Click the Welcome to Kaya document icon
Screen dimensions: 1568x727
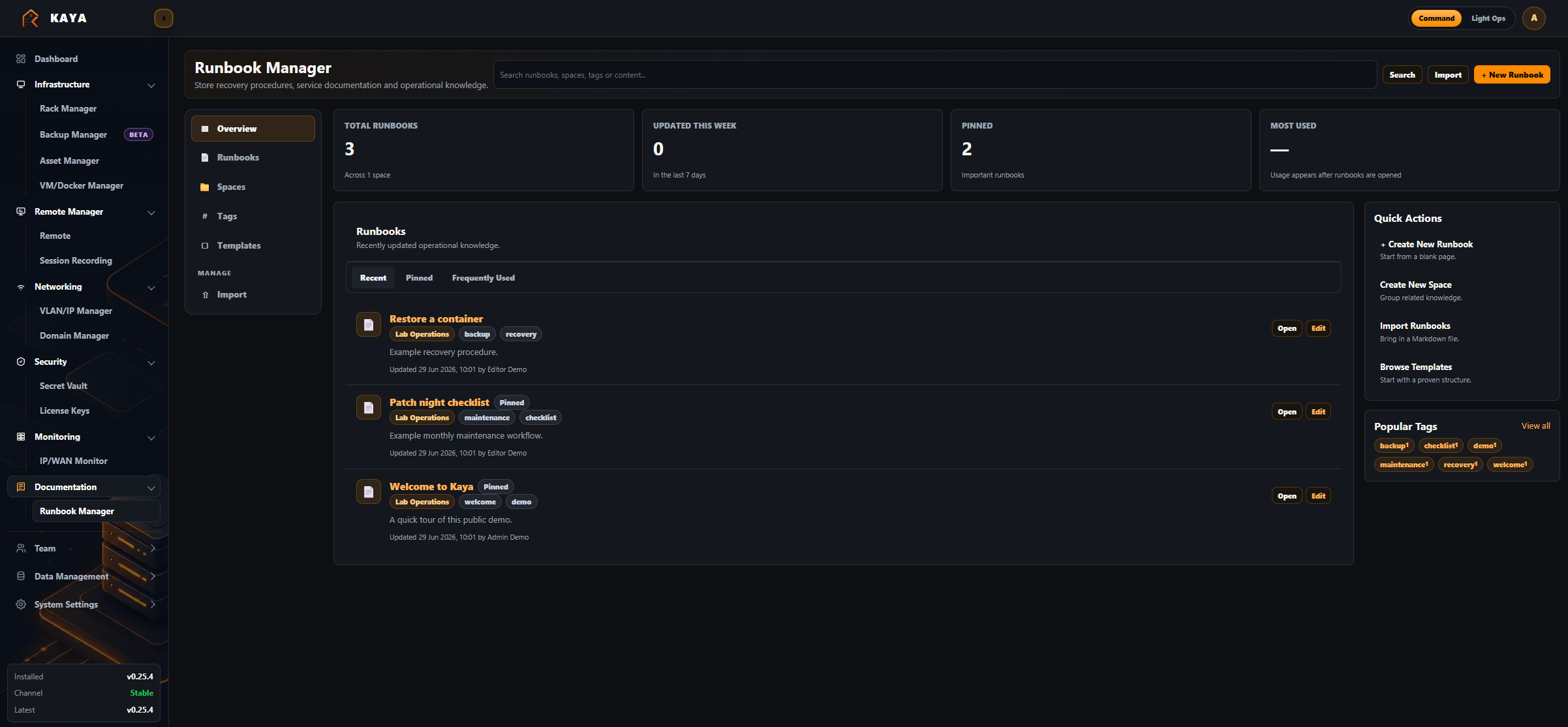coord(369,492)
